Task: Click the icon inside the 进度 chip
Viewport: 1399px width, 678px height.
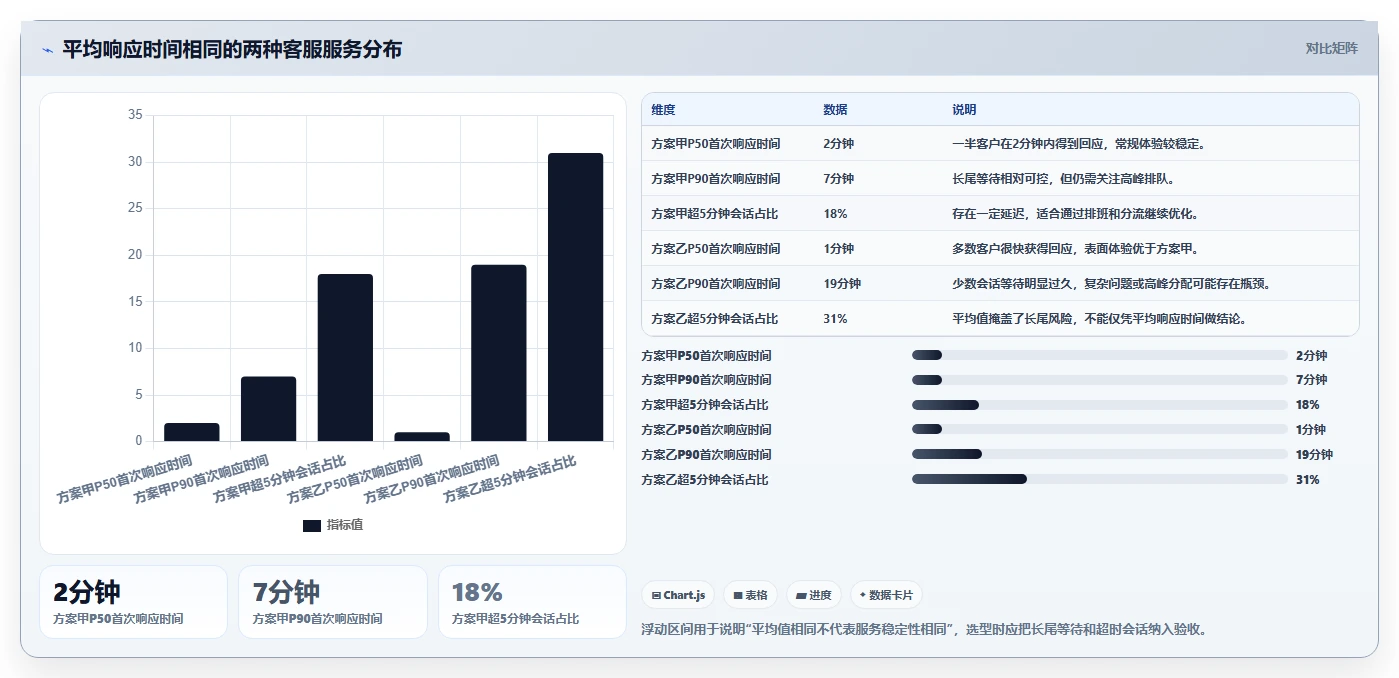Action: (801, 595)
